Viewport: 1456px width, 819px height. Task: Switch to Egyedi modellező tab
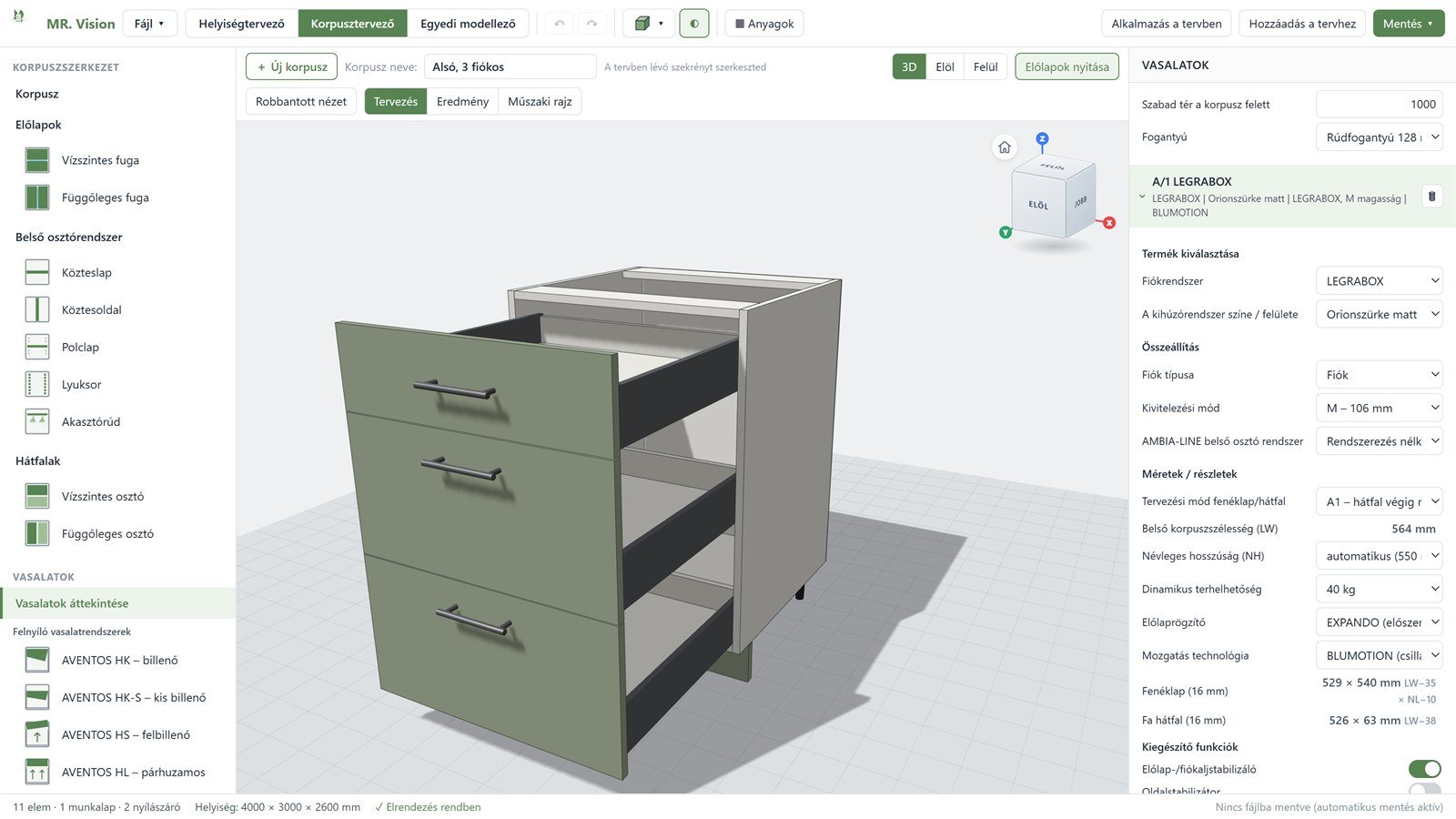coord(468,24)
